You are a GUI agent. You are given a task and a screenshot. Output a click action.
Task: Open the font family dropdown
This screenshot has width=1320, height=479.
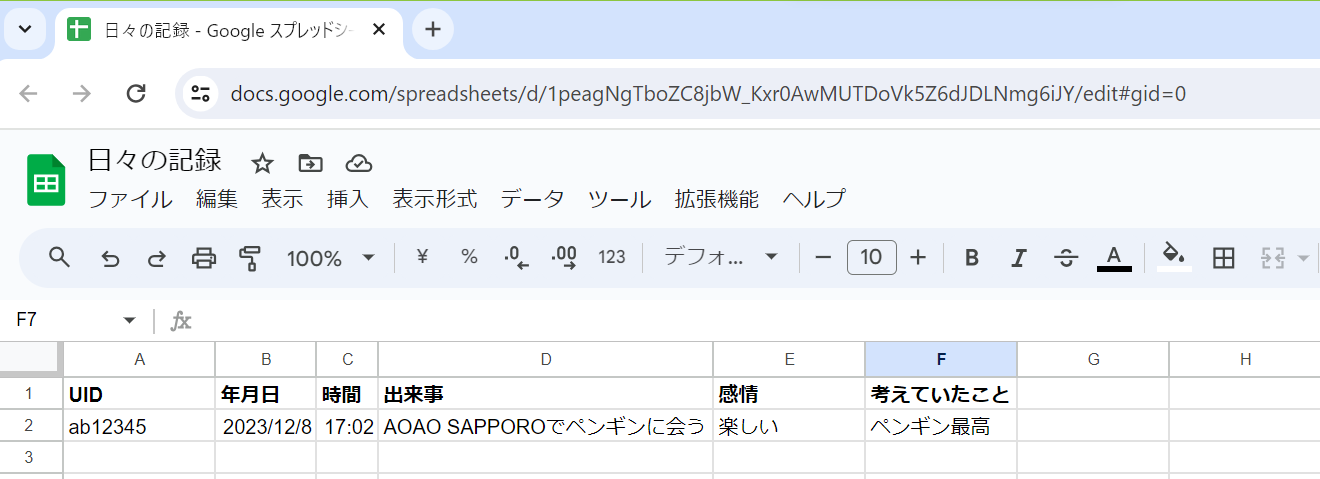pos(721,257)
